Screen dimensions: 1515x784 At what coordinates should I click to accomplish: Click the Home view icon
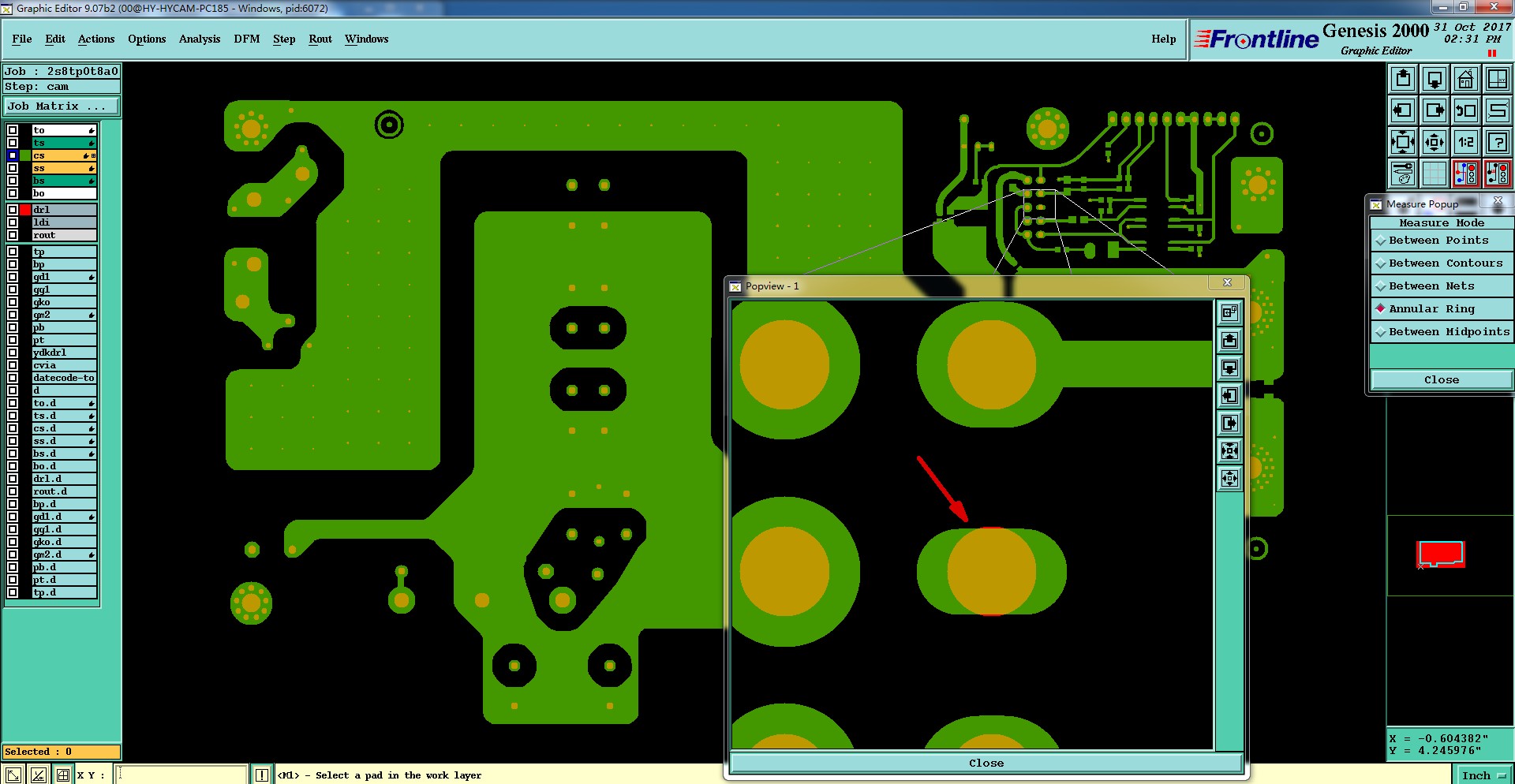click(1466, 79)
